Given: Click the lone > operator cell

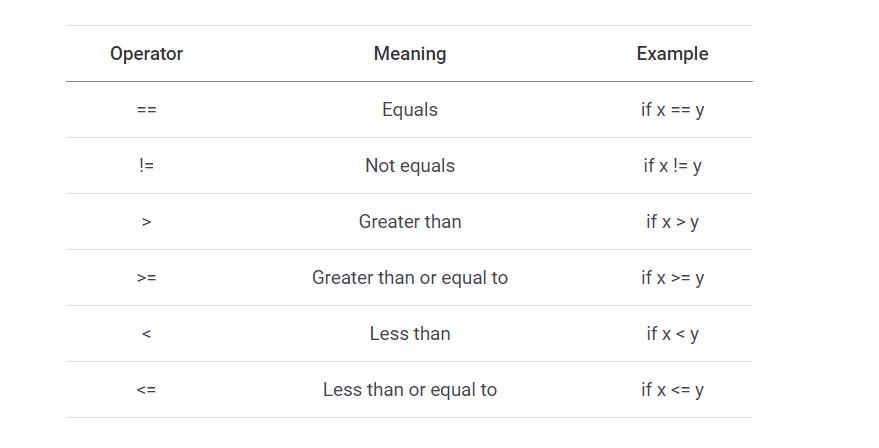Looking at the screenshot, I should pyautogui.click(x=146, y=222).
